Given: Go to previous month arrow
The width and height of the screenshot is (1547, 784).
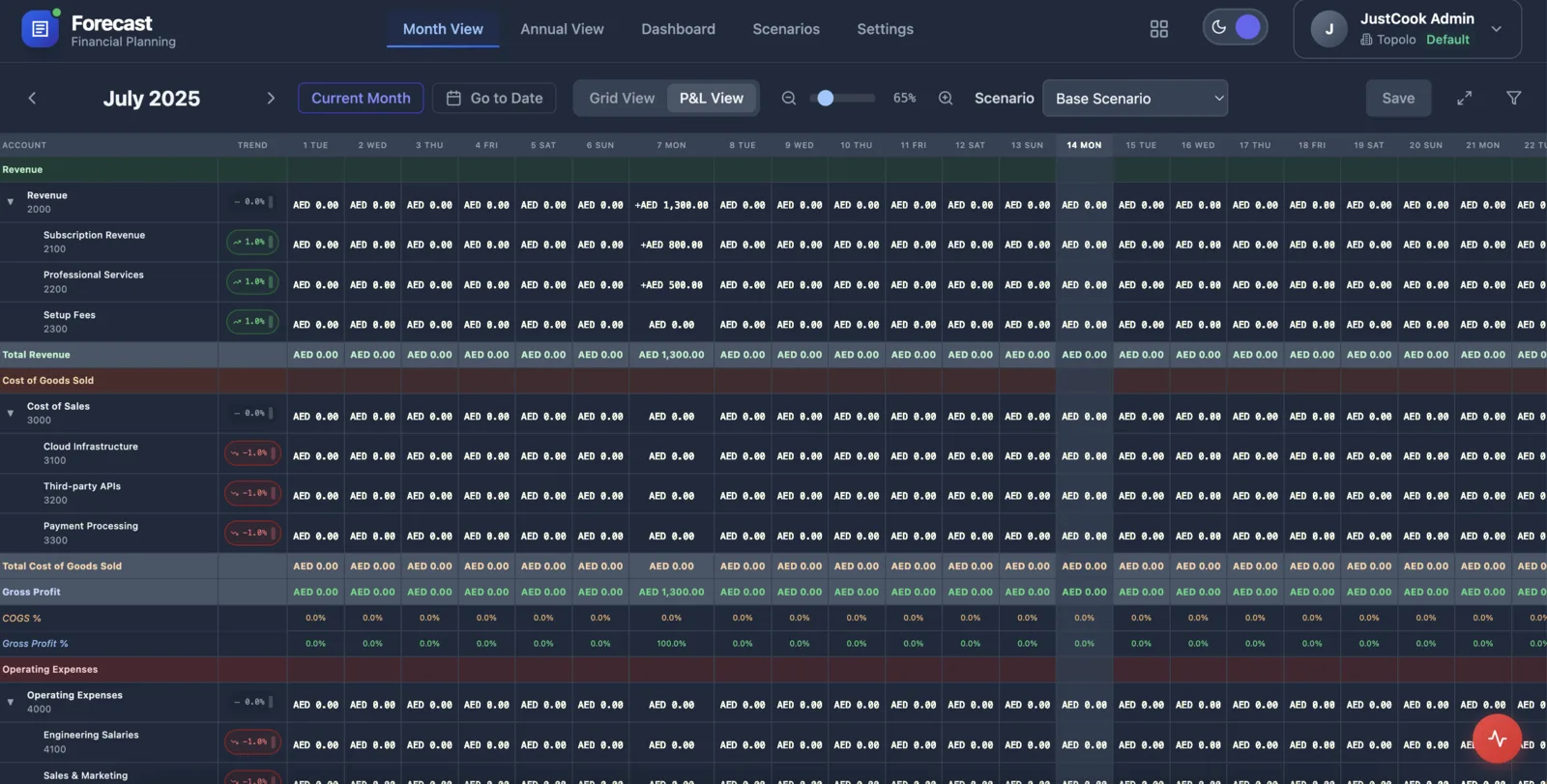Looking at the screenshot, I should pyautogui.click(x=32, y=99).
